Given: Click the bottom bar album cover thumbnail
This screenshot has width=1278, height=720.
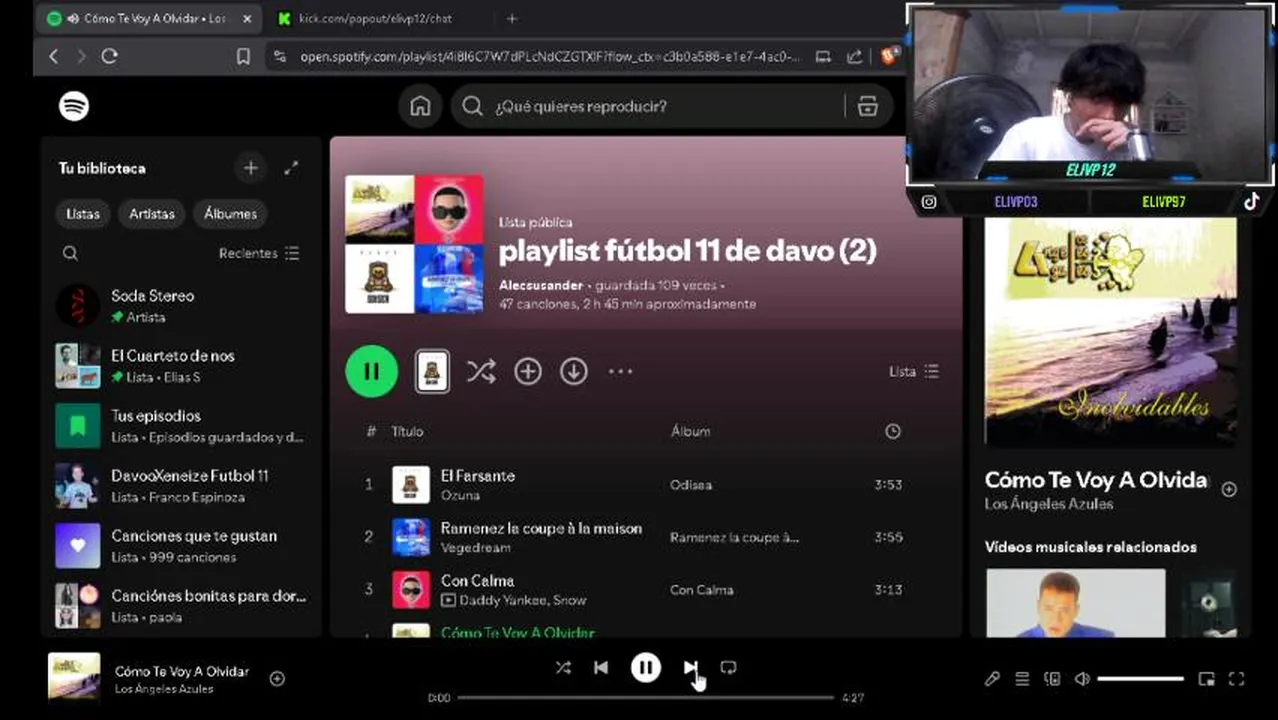Looking at the screenshot, I should coord(74,677).
